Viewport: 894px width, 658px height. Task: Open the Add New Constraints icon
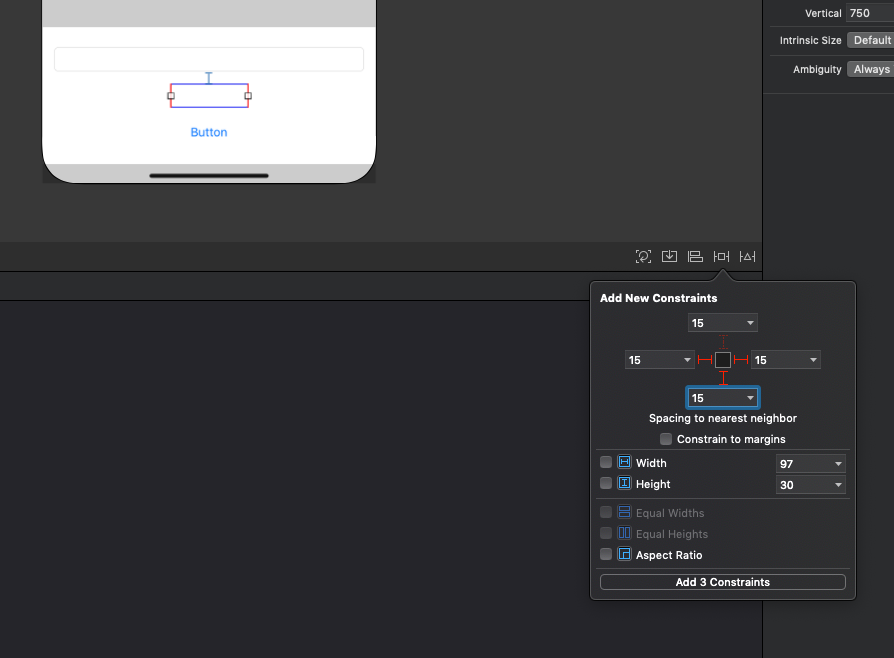pos(721,257)
